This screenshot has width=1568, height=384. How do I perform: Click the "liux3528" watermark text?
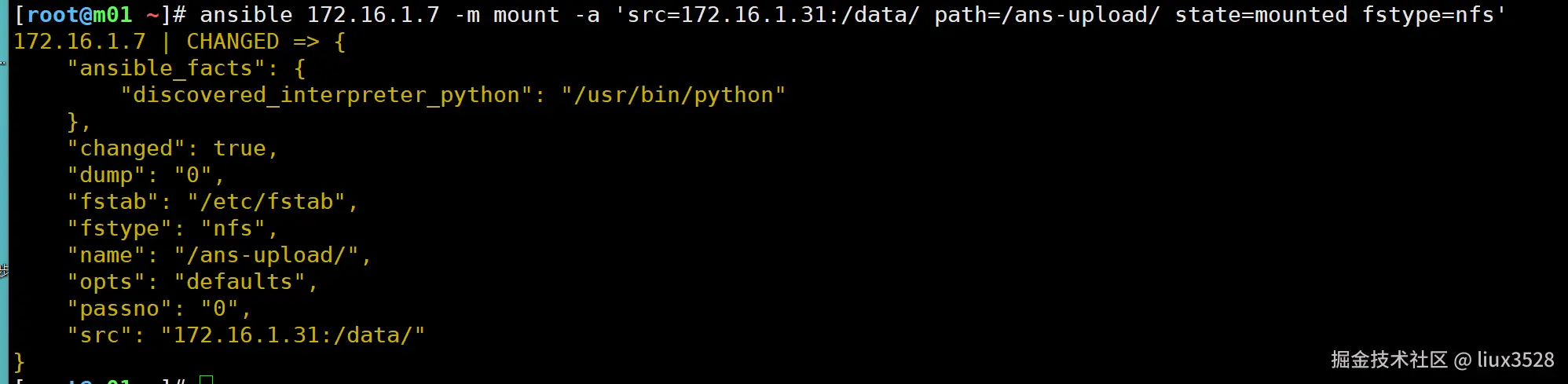point(1515,360)
